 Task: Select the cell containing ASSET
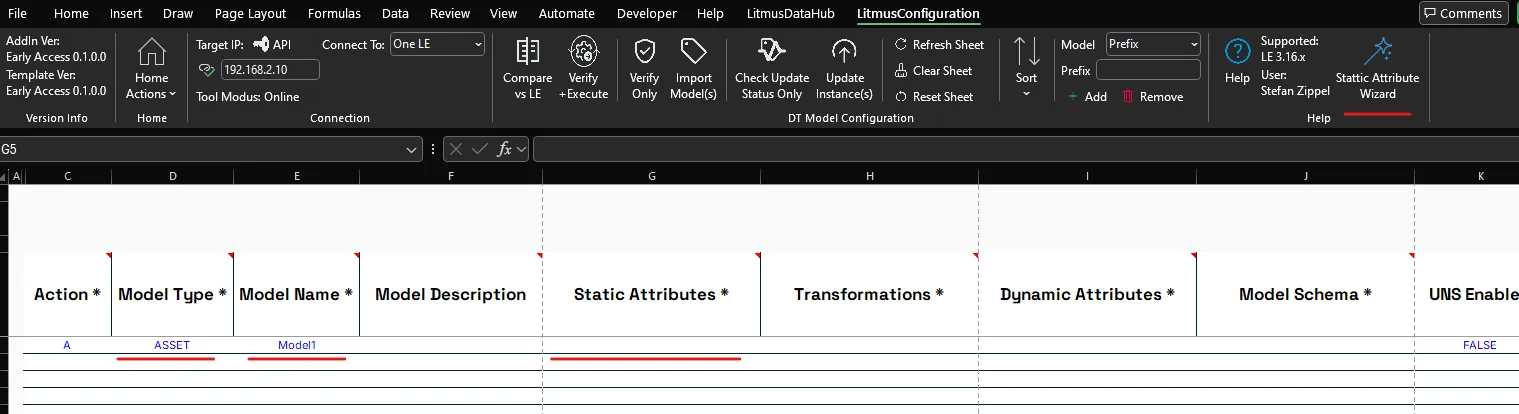coord(172,345)
